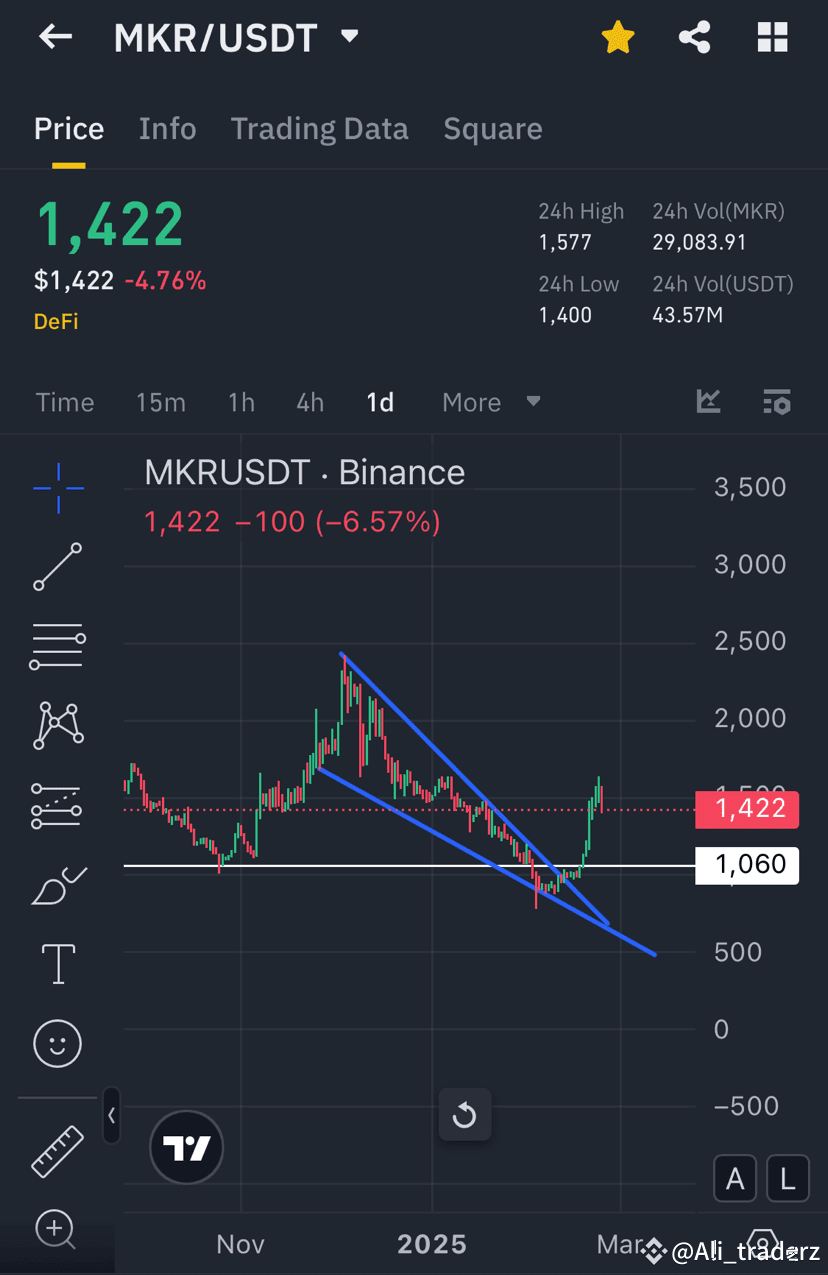Select the XABCD pattern tool
Image resolution: width=828 pixels, height=1275 pixels.
tap(58, 725)
